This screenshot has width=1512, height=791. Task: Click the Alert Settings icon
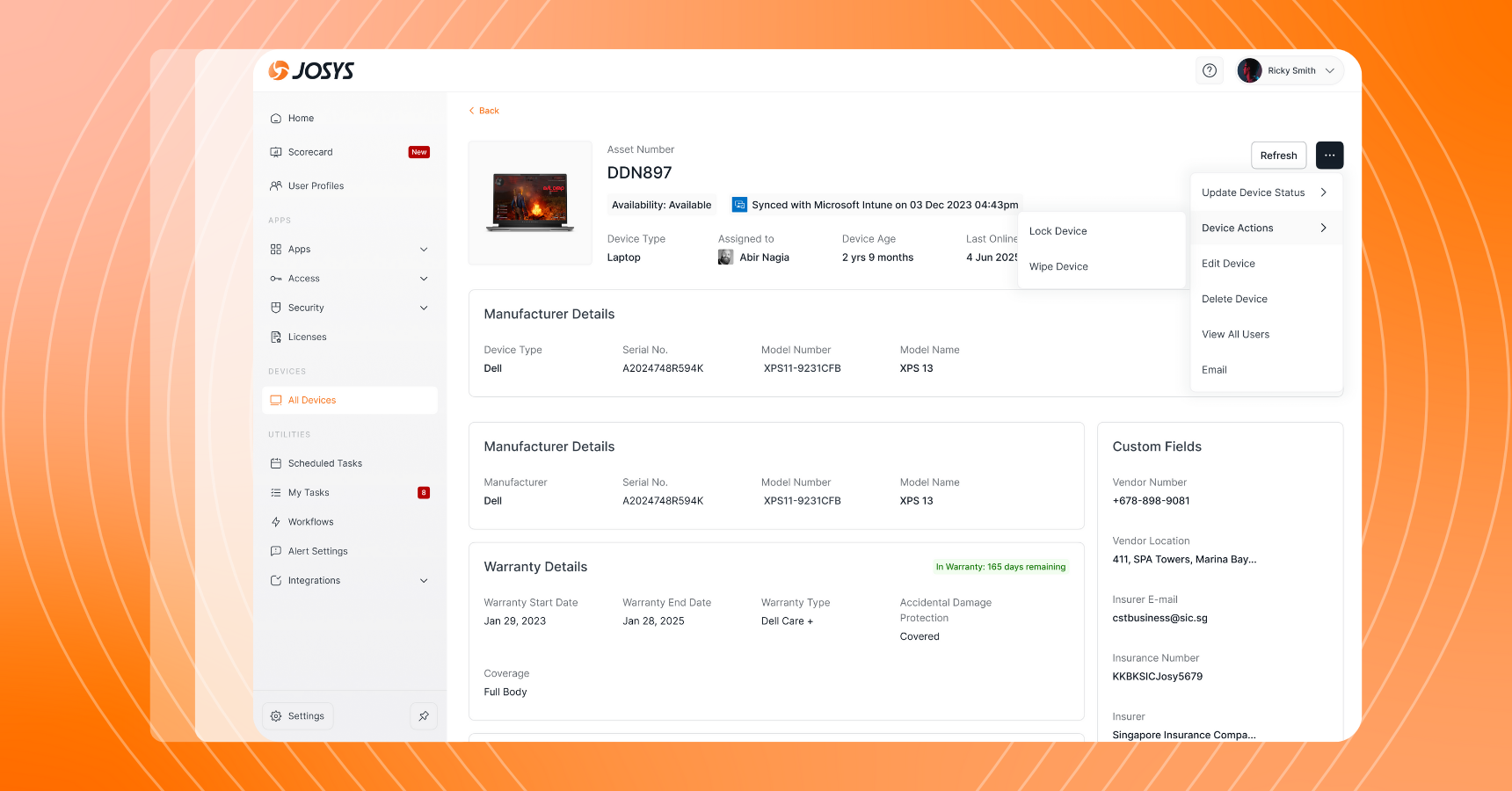pos(276,551)
